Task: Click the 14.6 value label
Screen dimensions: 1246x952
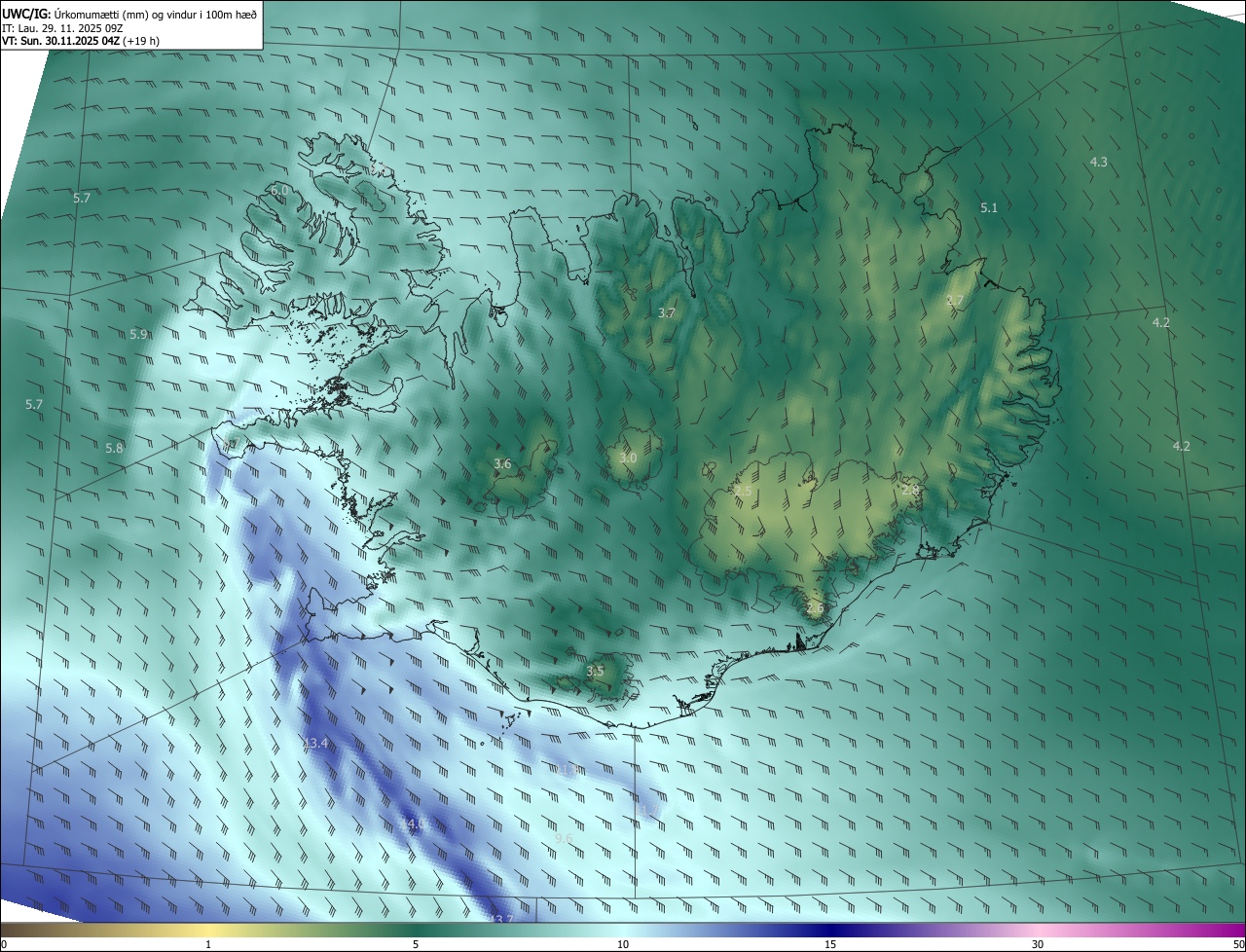Action: pyautogui.click(x=413, y=824)
